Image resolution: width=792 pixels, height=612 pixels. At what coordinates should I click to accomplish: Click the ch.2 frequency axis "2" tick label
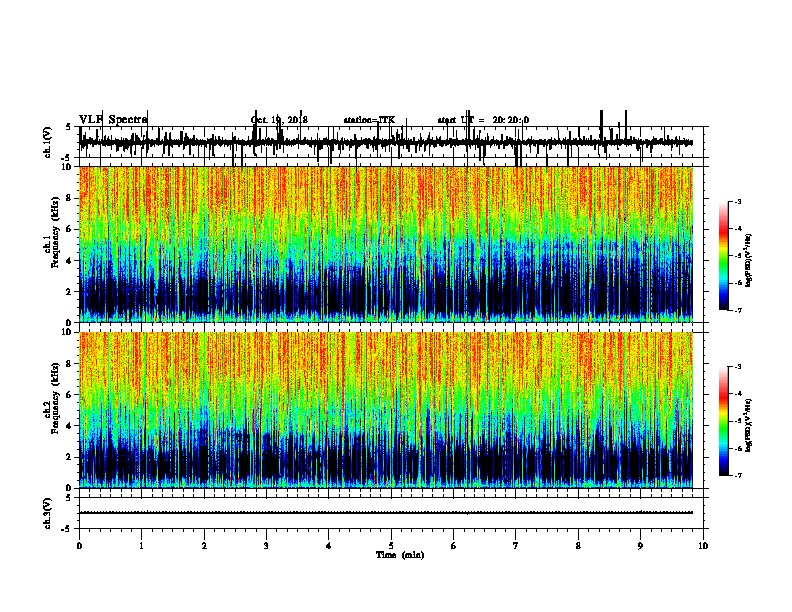pyautogui.click(x=71, y=457)
